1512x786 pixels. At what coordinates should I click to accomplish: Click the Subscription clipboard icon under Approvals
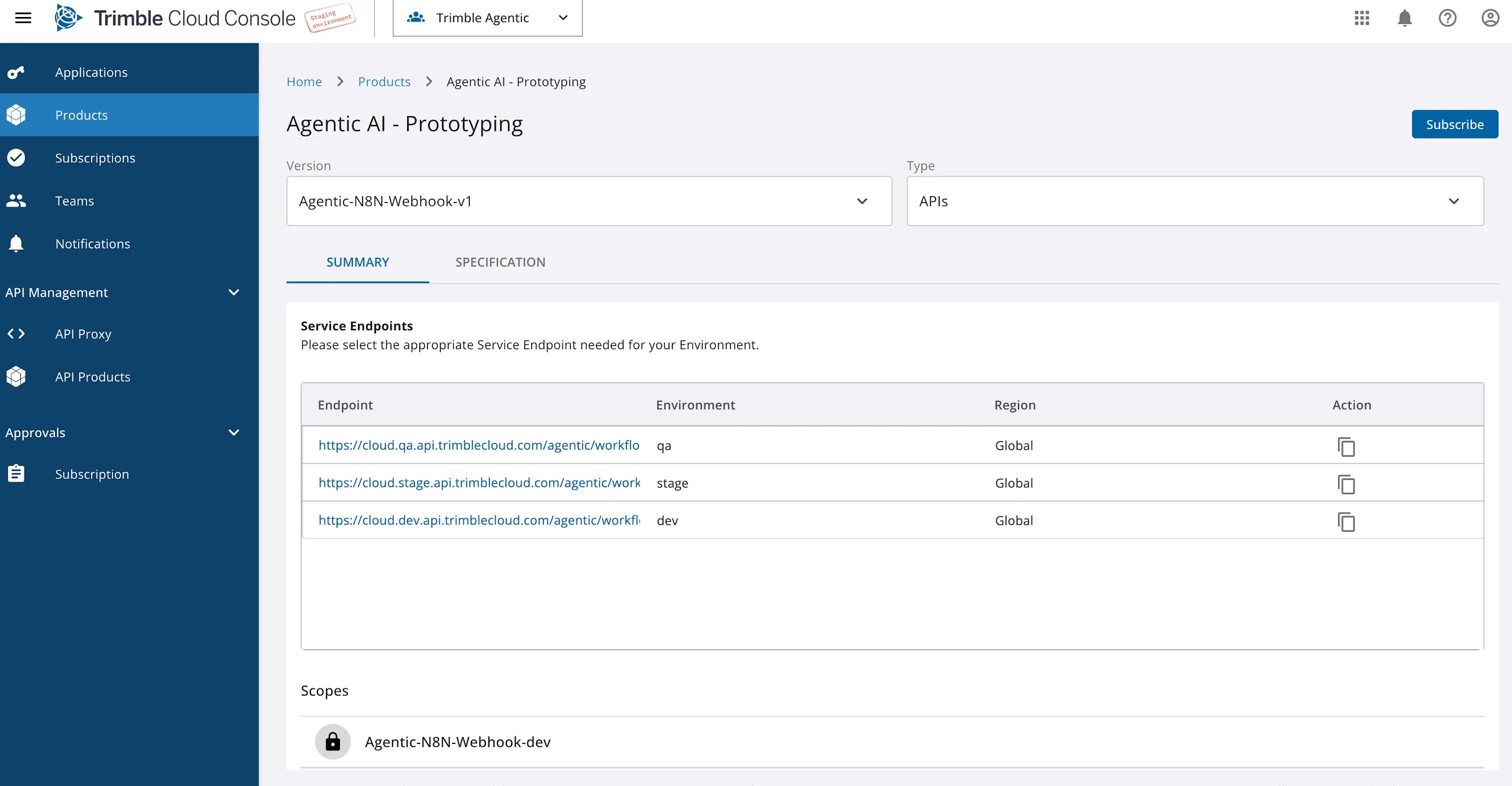pyautogui.click(x=16, y=473)
